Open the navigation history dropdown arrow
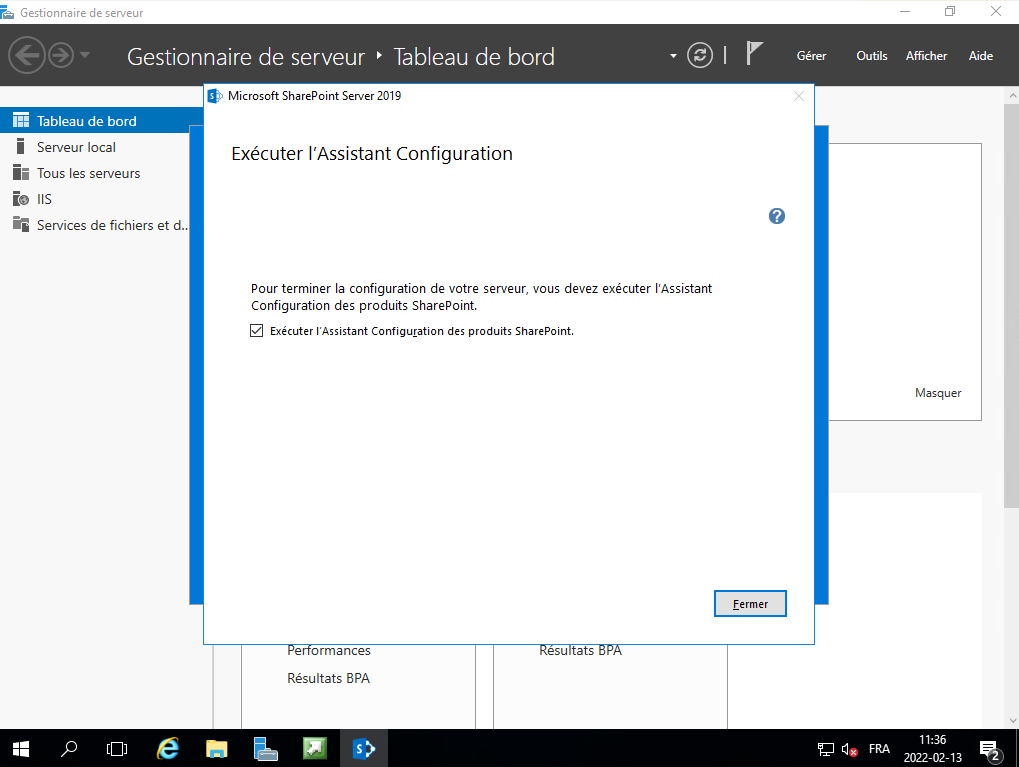The image size is (1019, 767). [84, 55]
